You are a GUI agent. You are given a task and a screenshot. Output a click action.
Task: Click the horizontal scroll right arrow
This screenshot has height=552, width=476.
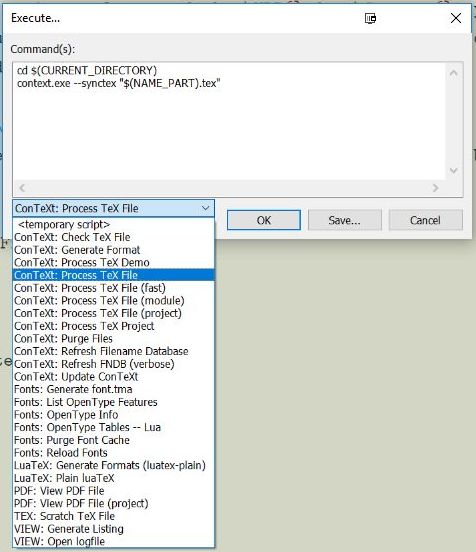point(436,188)
